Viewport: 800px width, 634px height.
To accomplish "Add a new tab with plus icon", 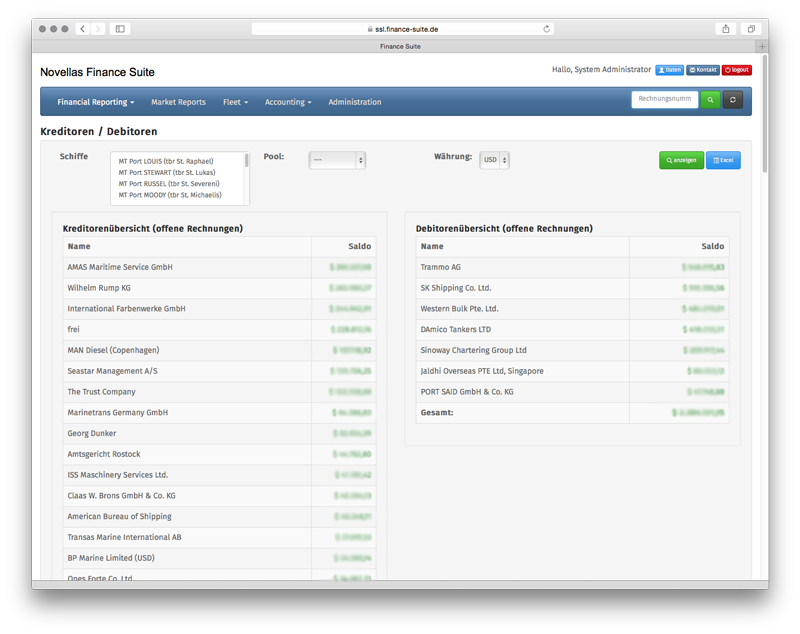I will 762,46.
